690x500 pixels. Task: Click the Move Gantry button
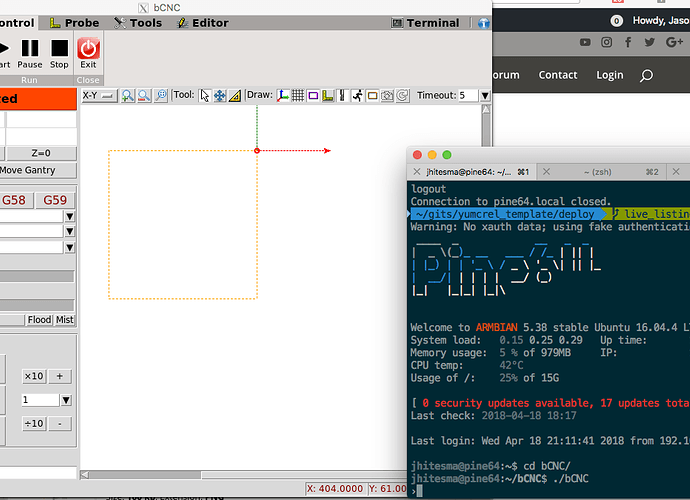[38, 170]
